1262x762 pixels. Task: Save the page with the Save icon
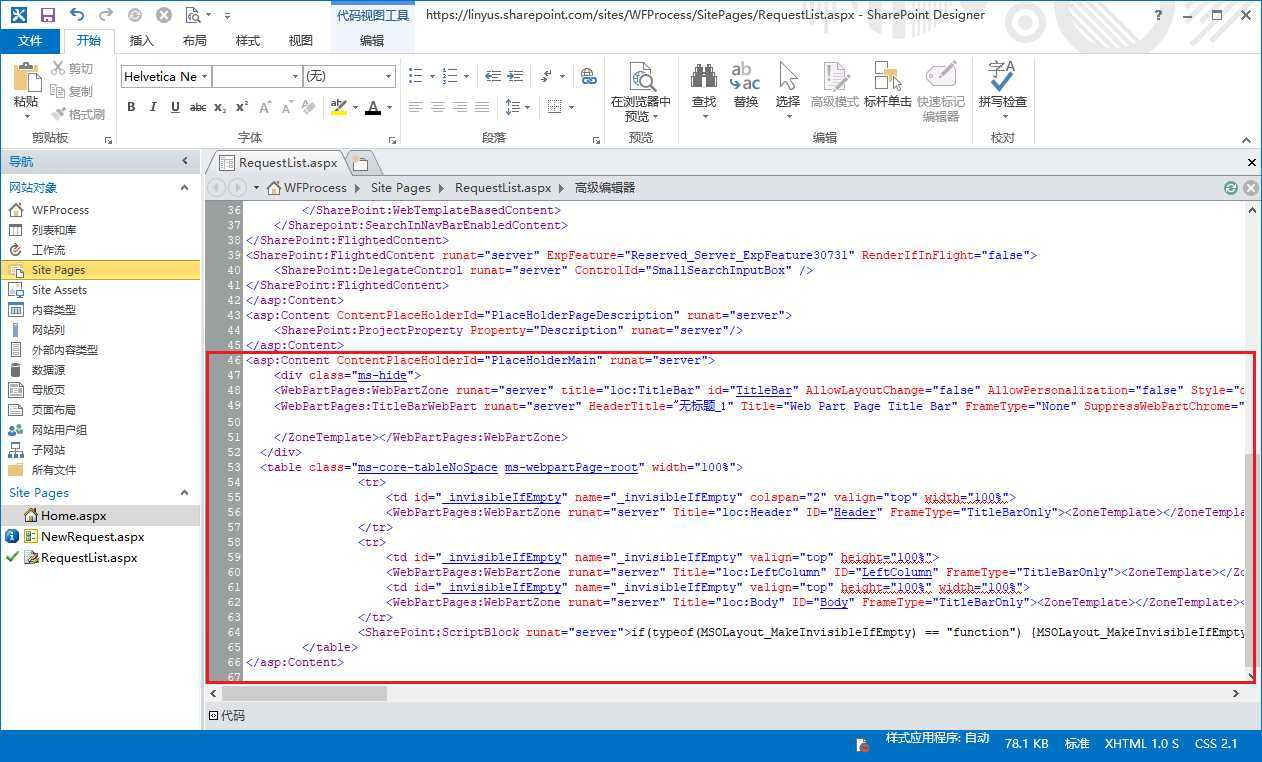coord(48,15)
